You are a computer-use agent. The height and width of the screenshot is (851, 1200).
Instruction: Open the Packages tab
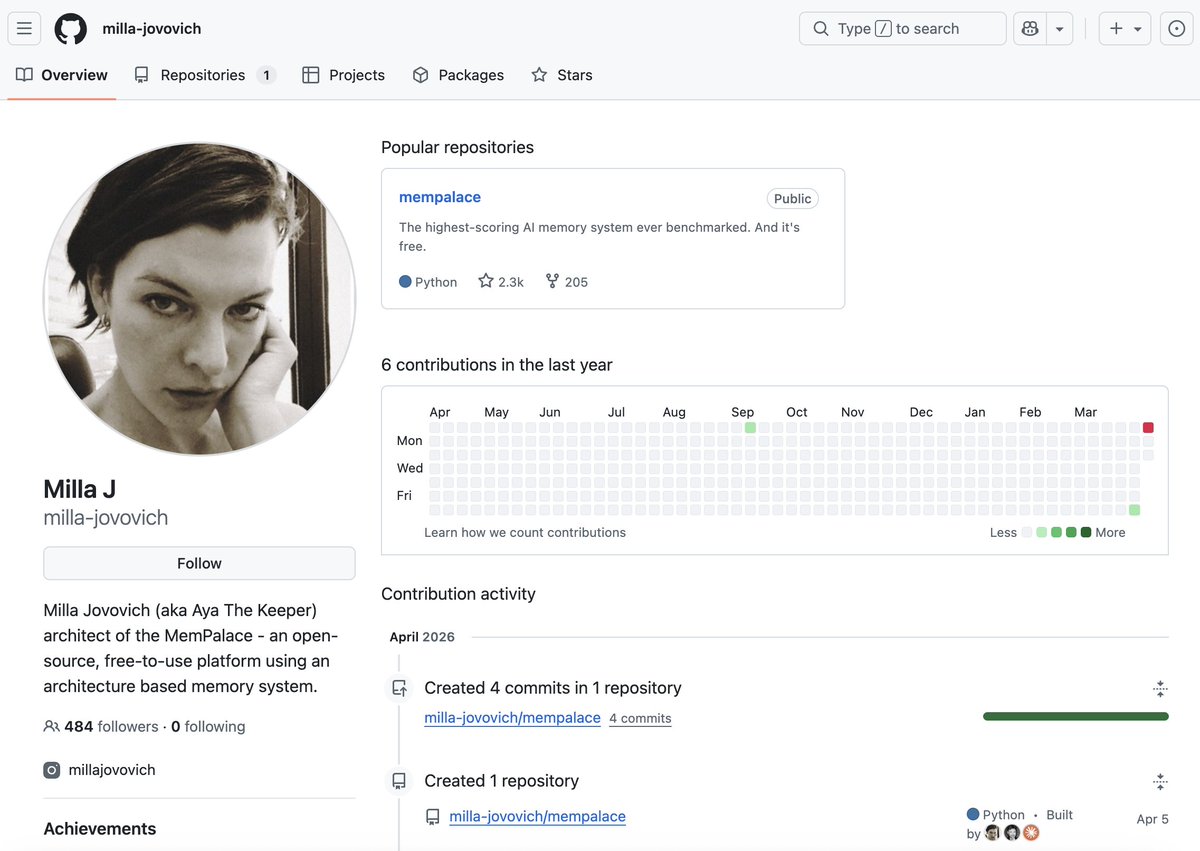click(458, 75)
